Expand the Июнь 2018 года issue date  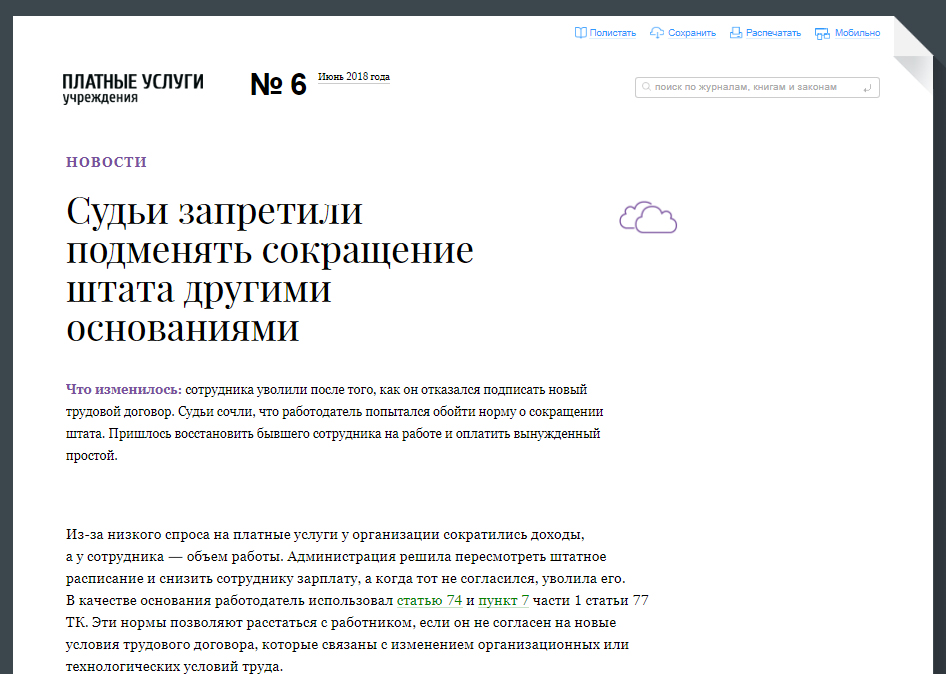coord(353,77)
